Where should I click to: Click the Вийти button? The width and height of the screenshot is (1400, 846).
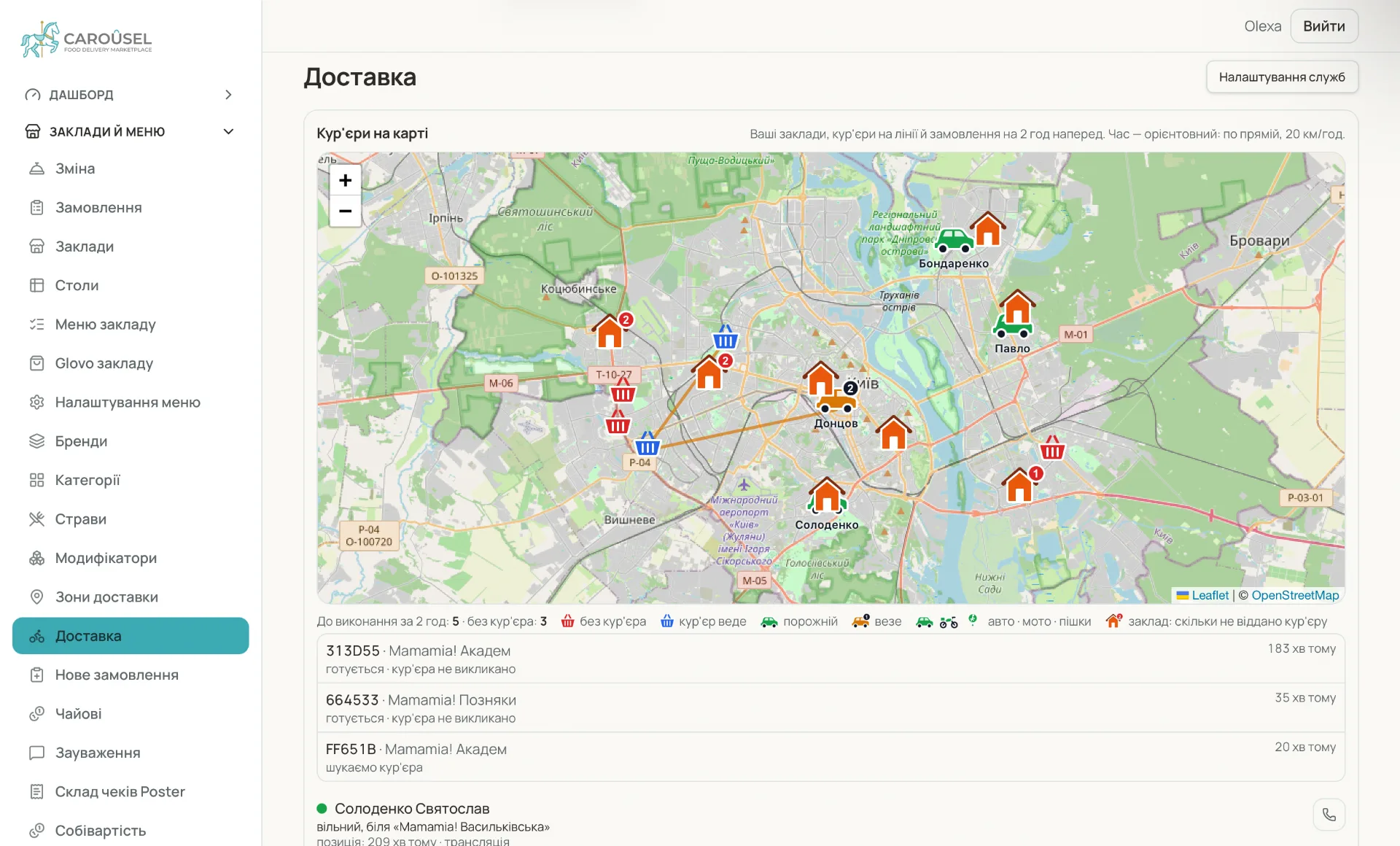[x=1323, y=26]
